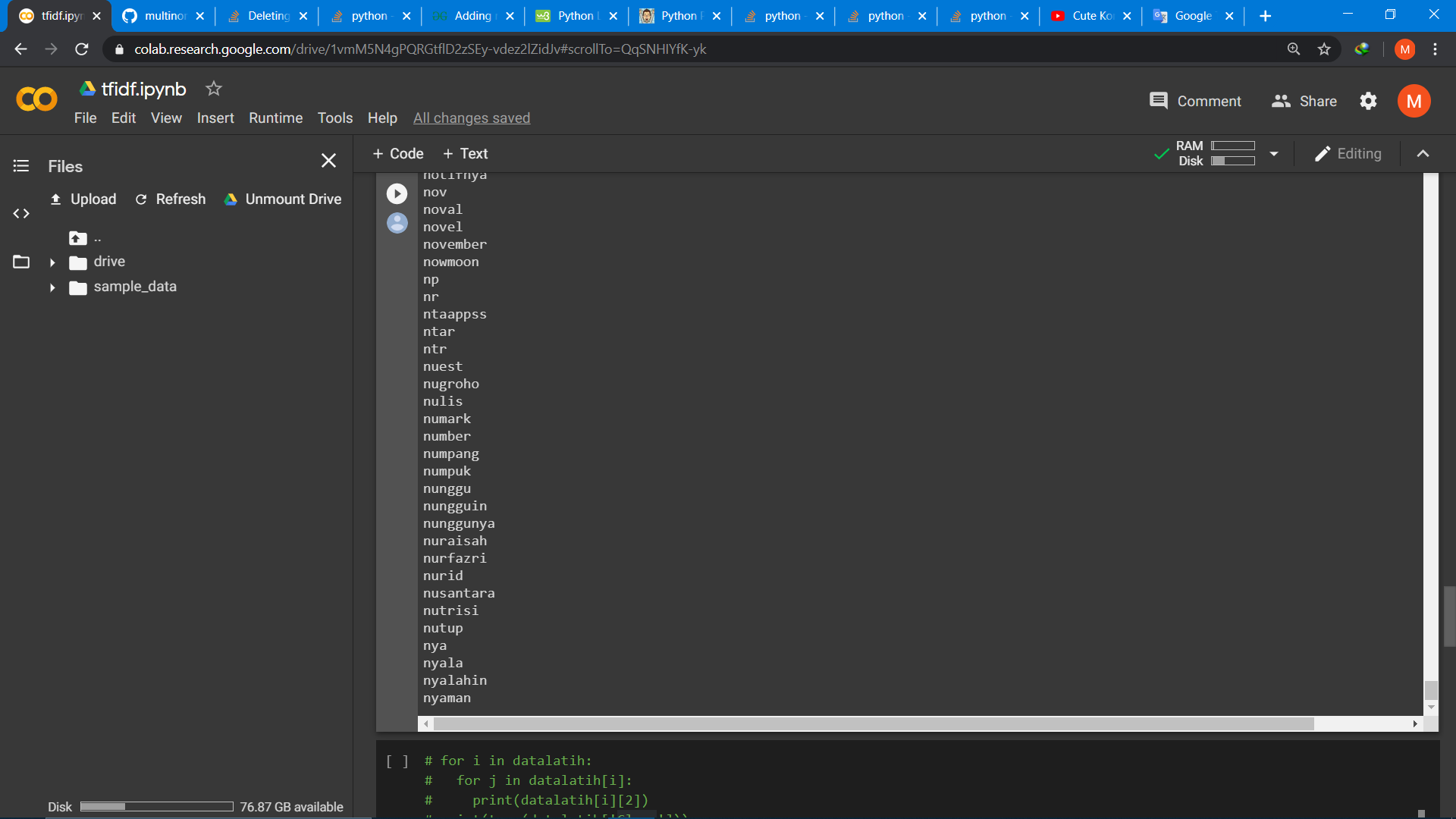This screenshot has height=819, width=1456.
Task: Expand the sample_data folder
Action: click(x=52, y=287)
